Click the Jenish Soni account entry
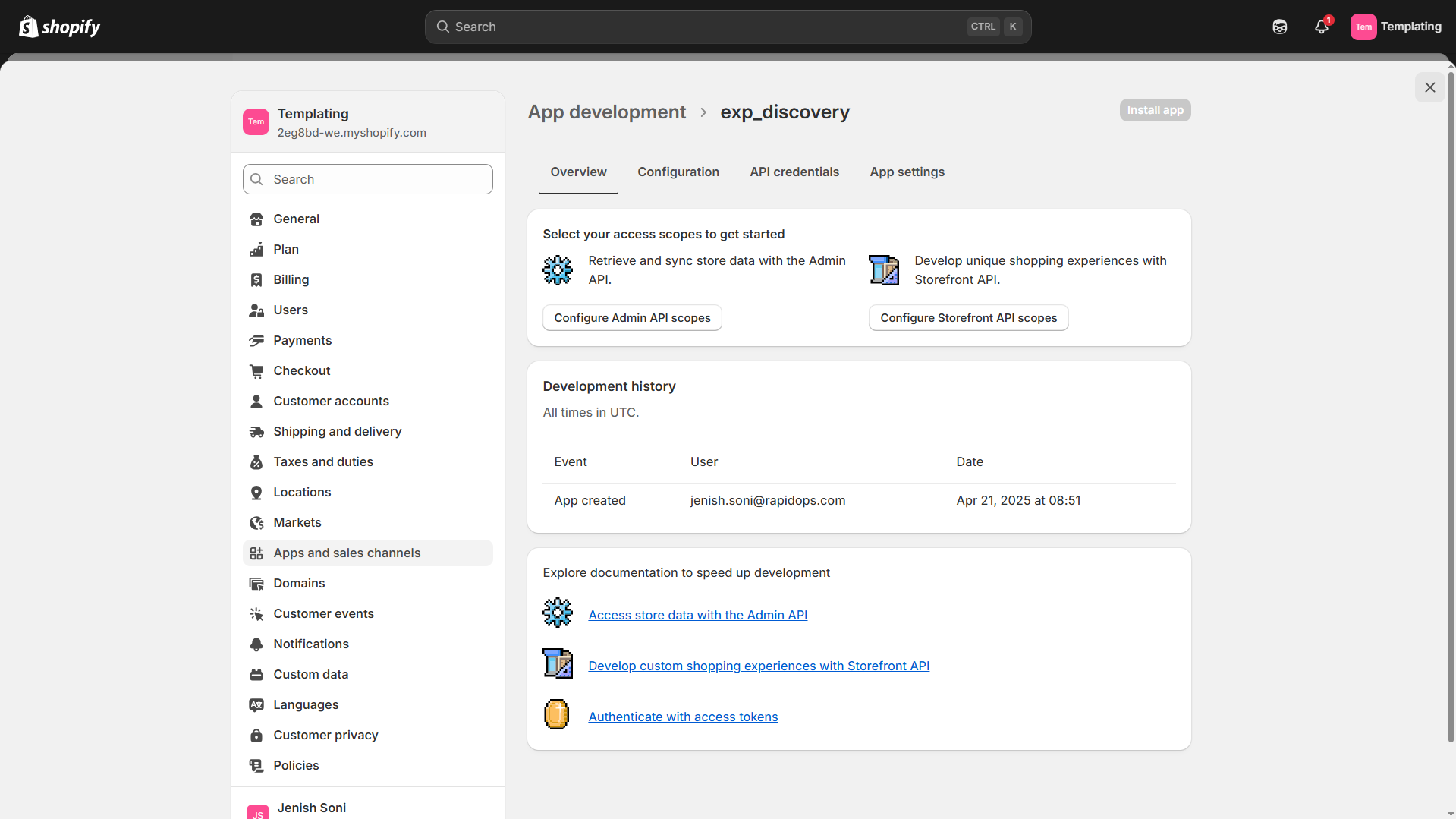 coord(368,808)
